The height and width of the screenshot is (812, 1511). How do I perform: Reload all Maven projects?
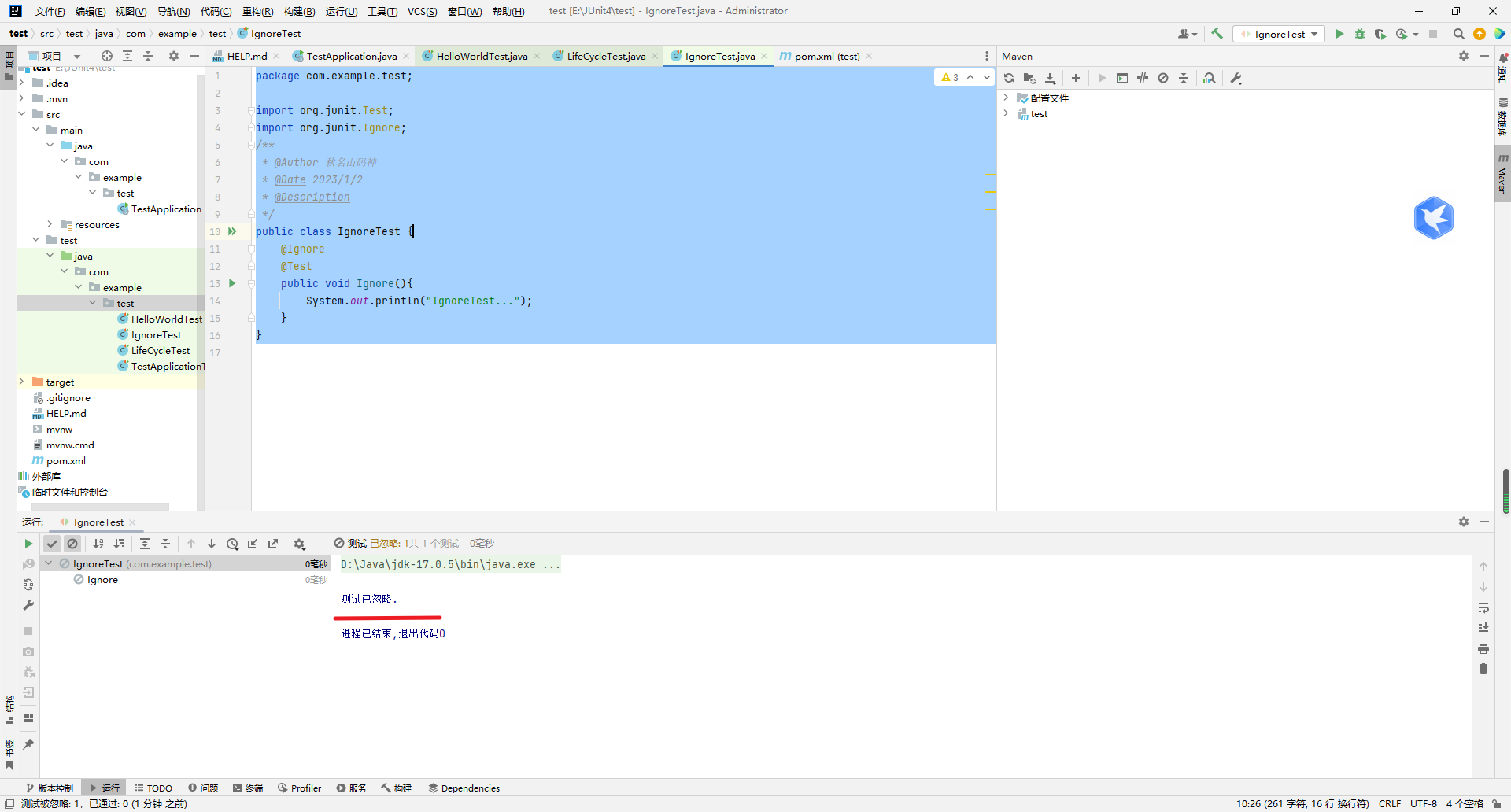(x=1009, y=78)
